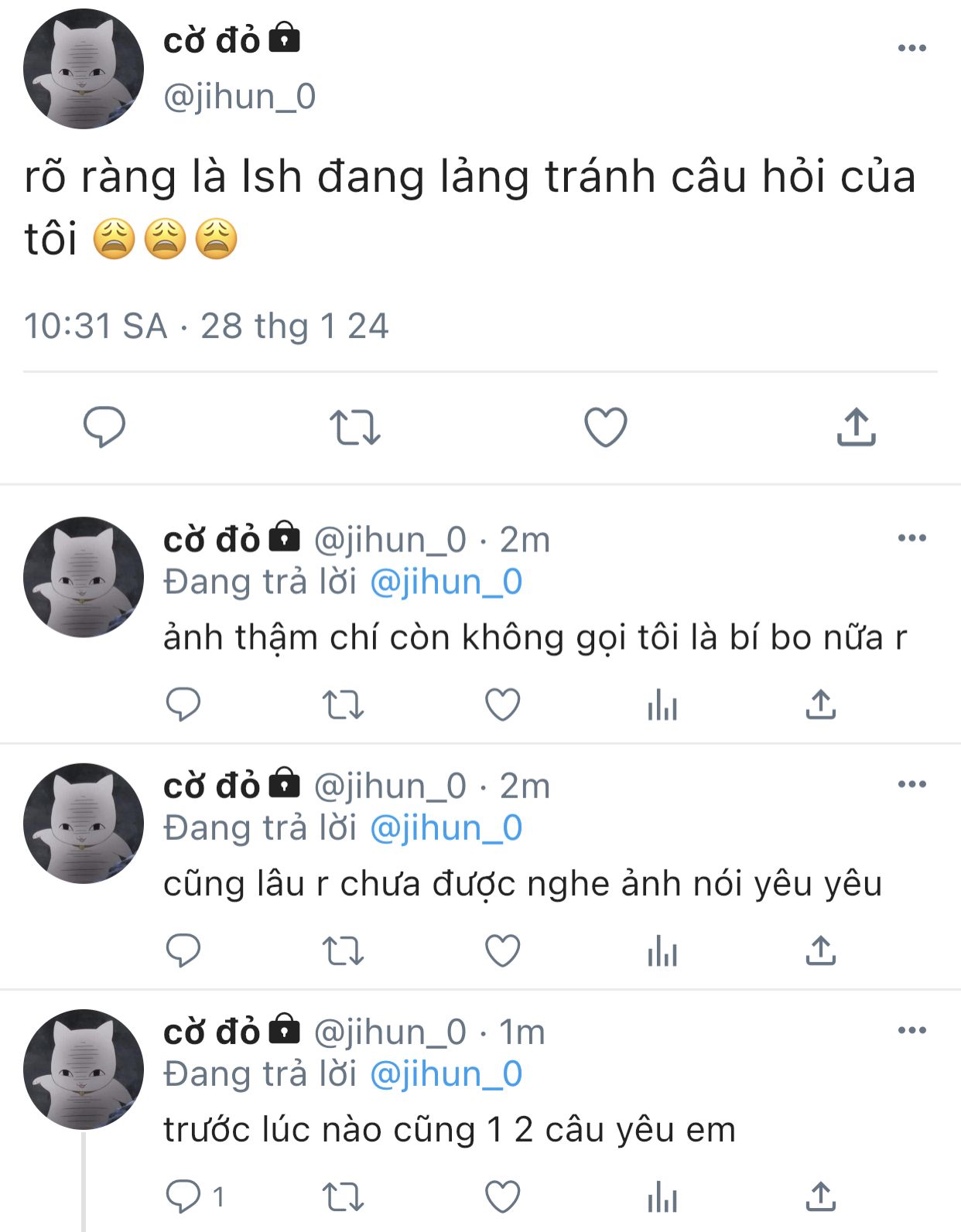Share the main tweet via upload icon
The width and height of the screenshot is (961, 1232).
pos(856,427)
